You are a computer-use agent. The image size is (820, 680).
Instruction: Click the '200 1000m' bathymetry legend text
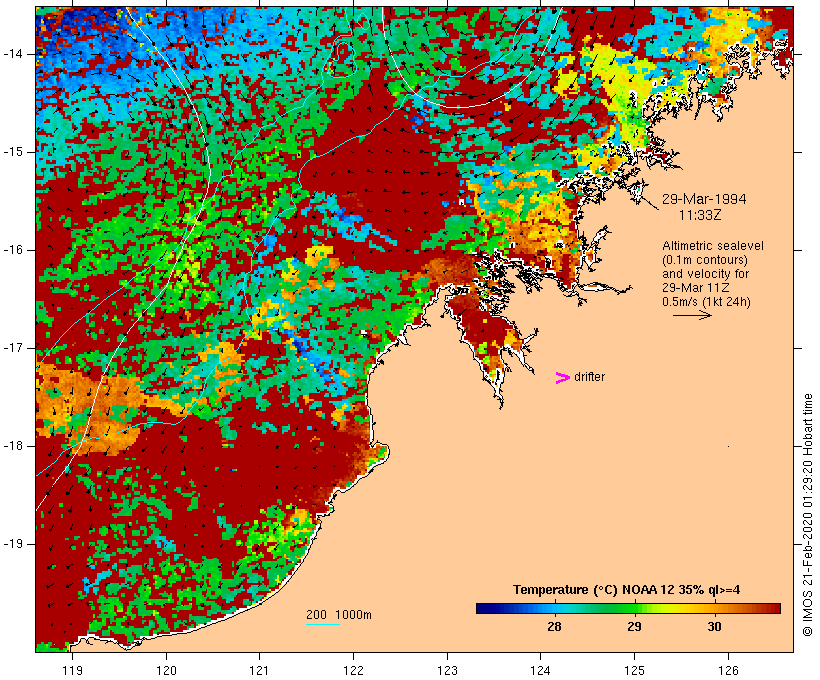[339, 615]
